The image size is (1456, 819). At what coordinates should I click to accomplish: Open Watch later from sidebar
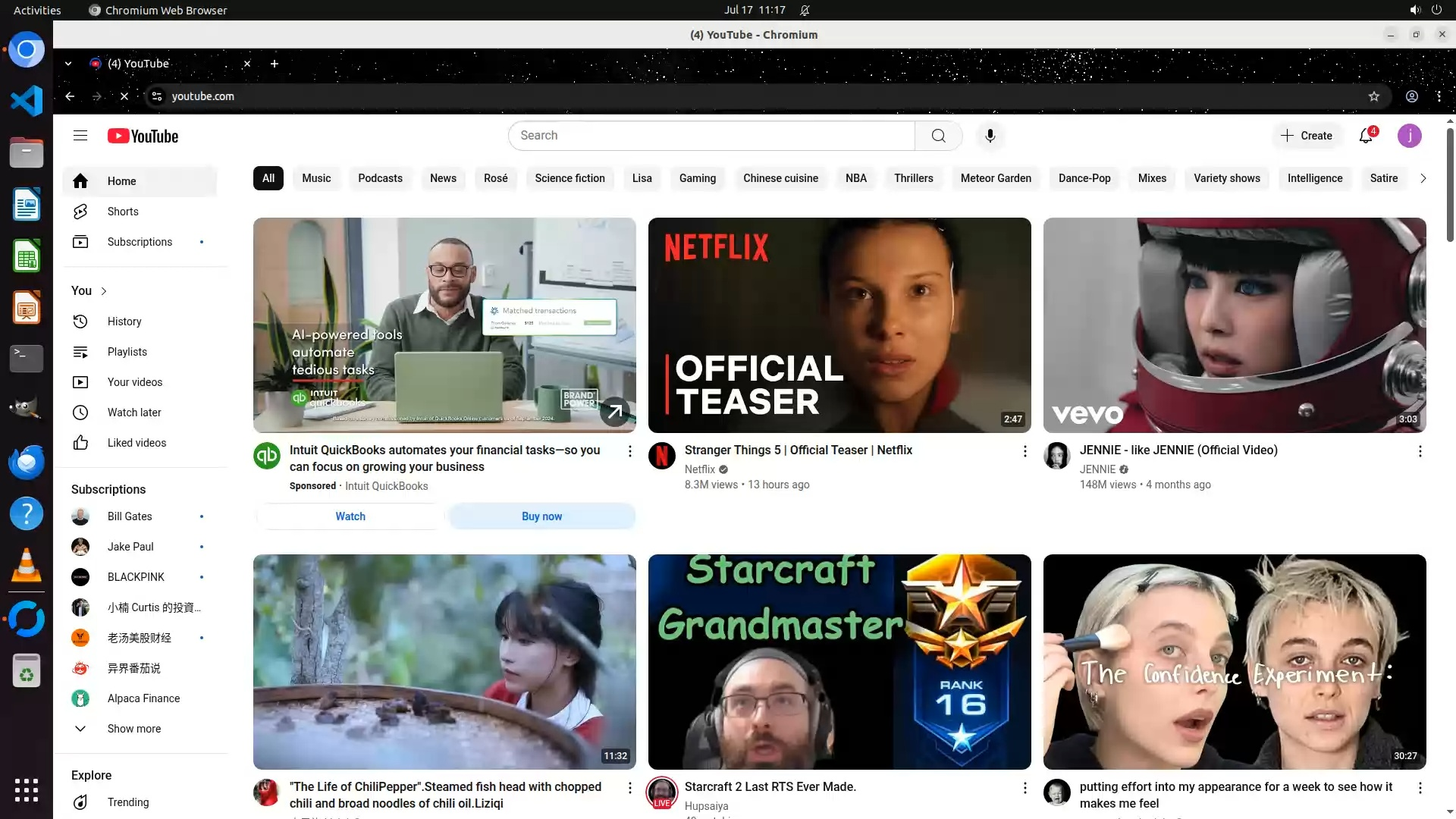pos(134,413)
